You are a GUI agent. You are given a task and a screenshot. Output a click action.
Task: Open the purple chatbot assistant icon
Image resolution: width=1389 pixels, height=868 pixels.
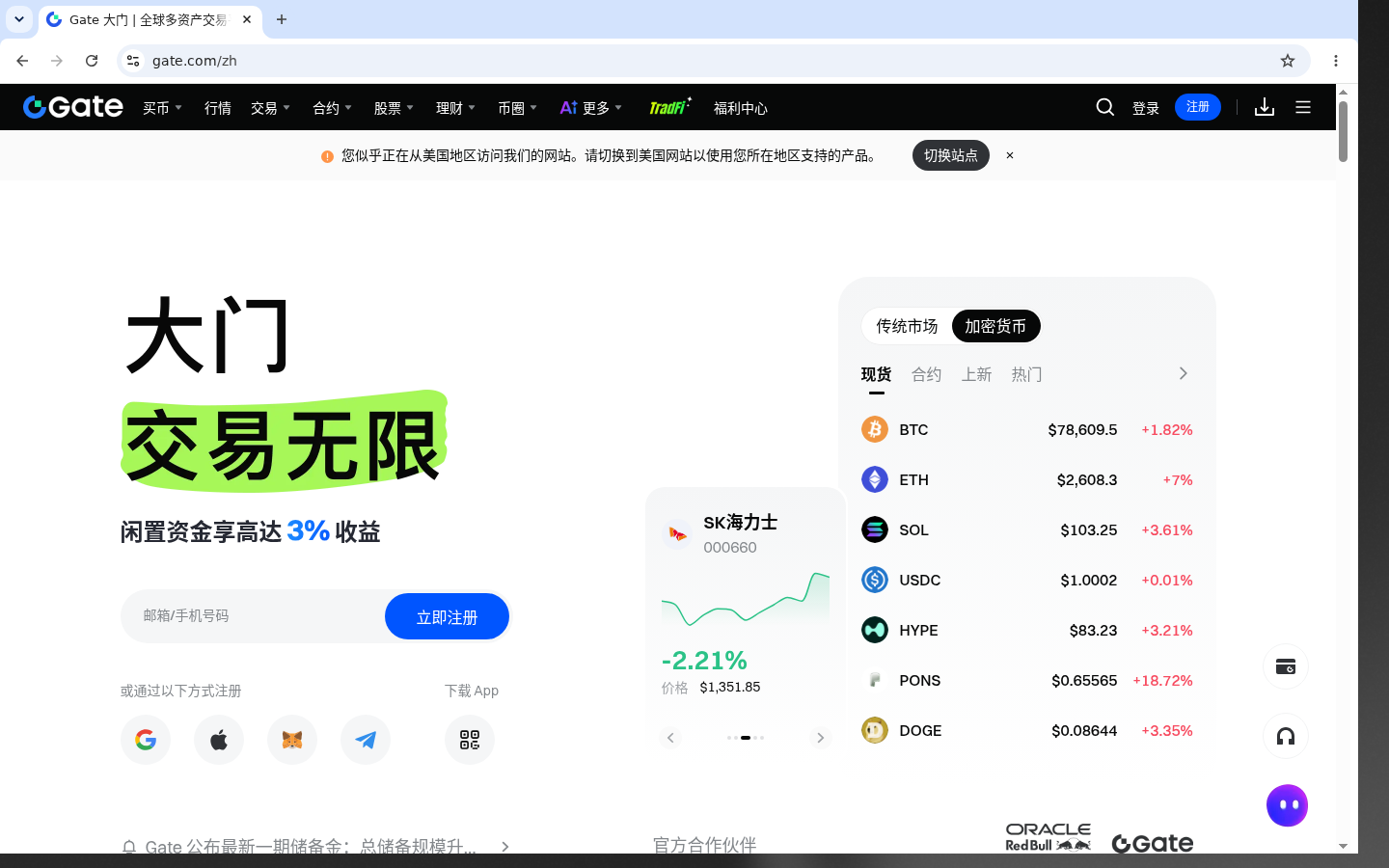tap(1287, 805)
